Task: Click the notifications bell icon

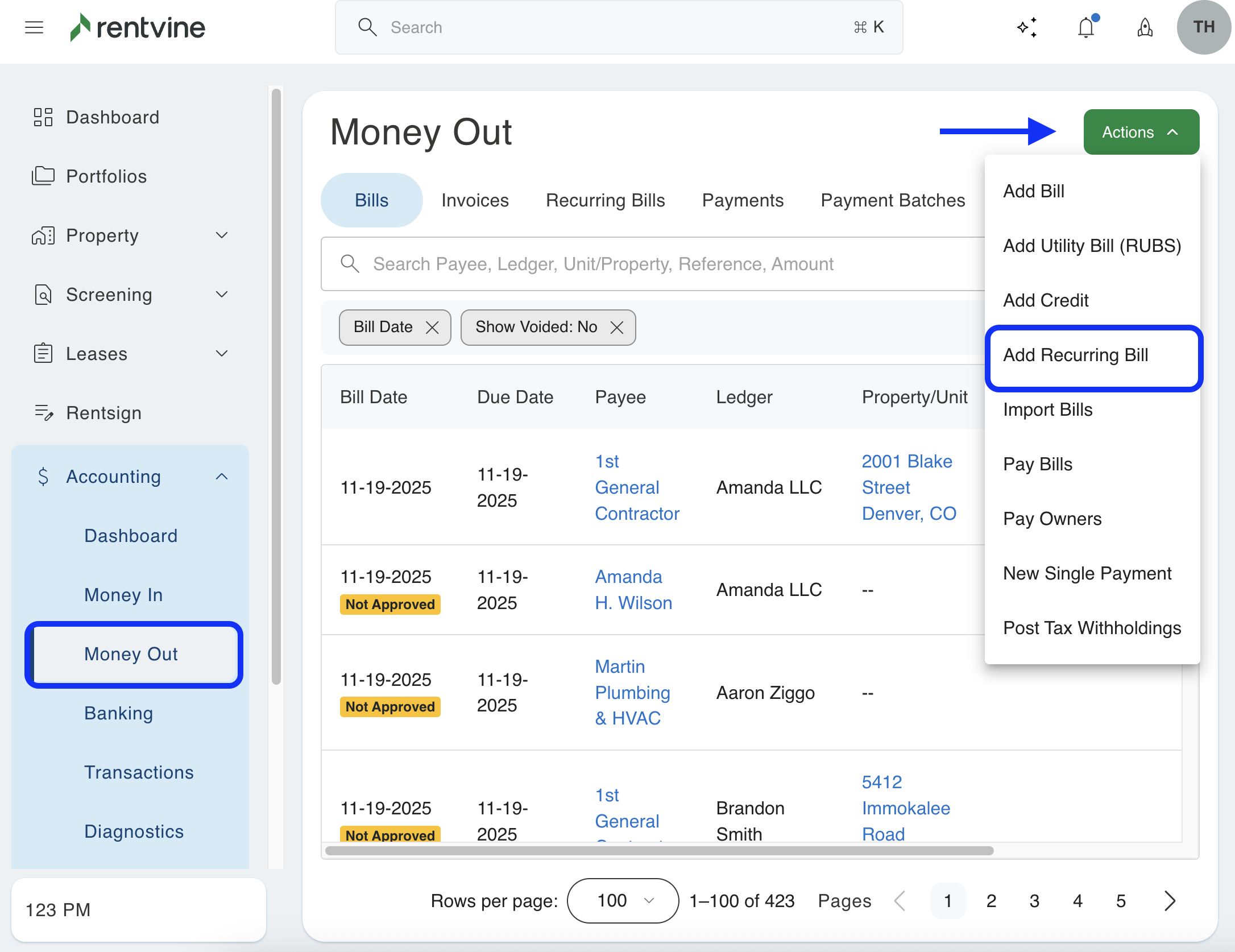Action: [x=1085, y=27]
